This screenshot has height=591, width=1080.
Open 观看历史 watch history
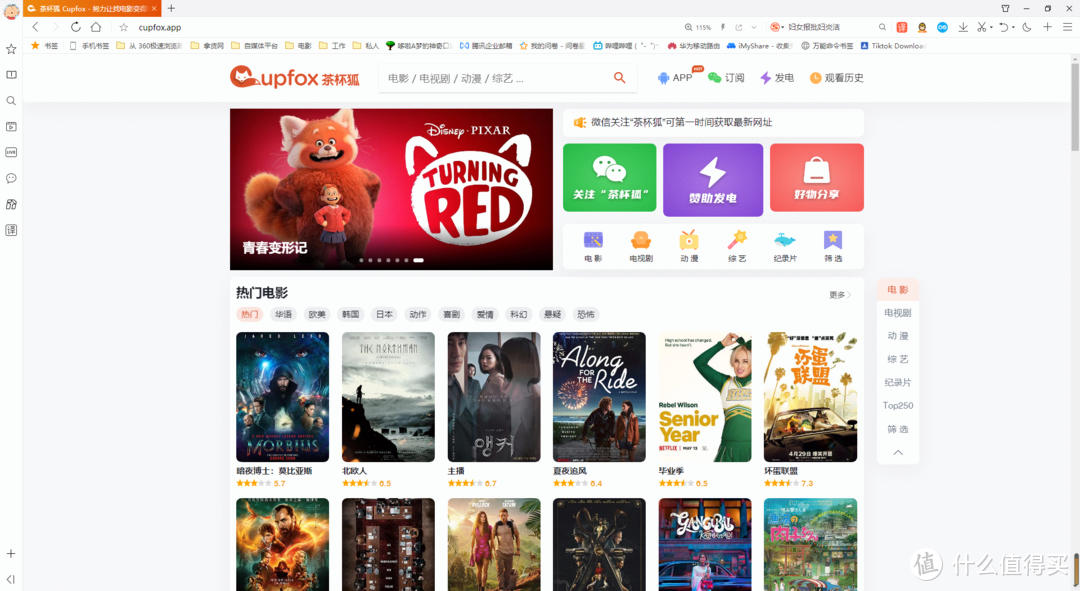[x=836, y=78]
